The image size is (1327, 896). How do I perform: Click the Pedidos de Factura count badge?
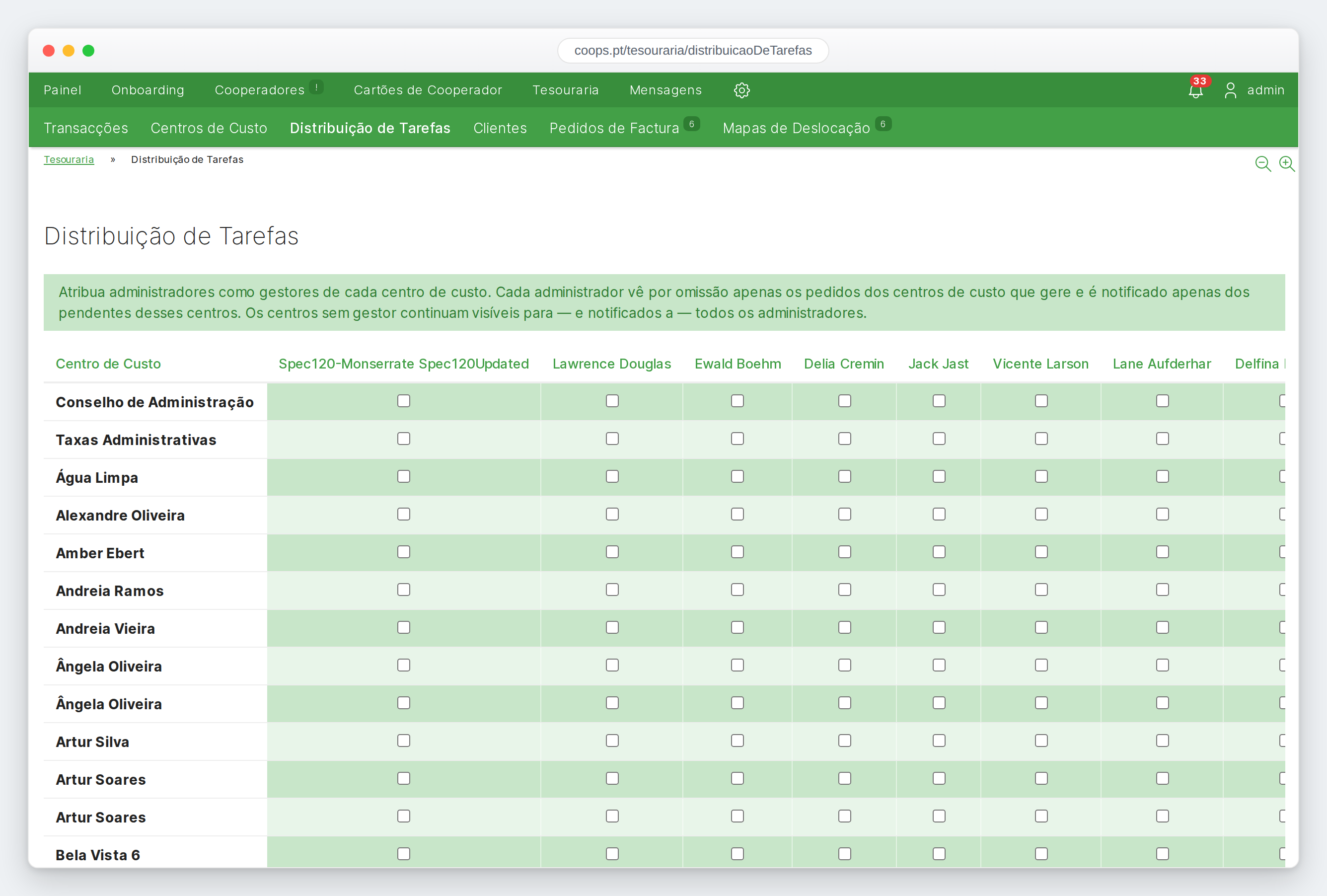pyautogui.click(x=691, y=124)
